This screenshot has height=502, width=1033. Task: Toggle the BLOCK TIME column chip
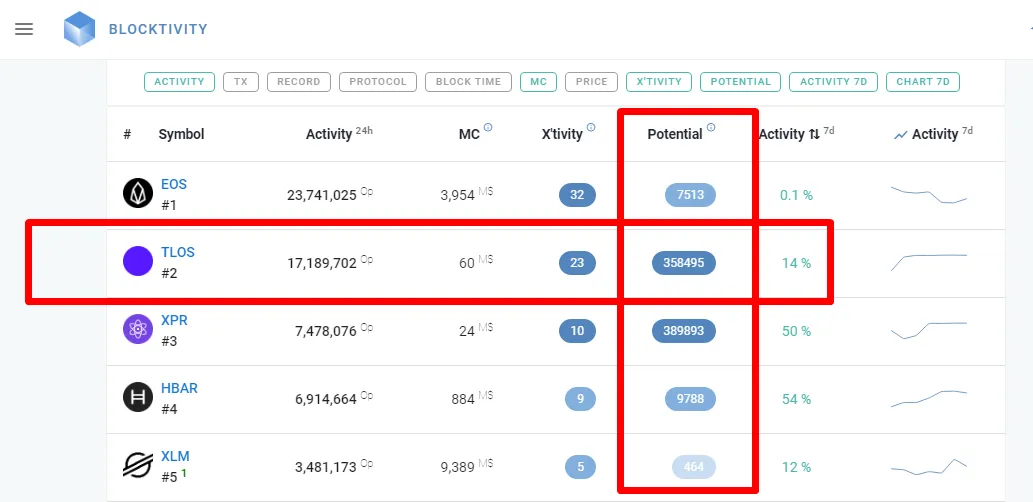(x=468, y=82)
